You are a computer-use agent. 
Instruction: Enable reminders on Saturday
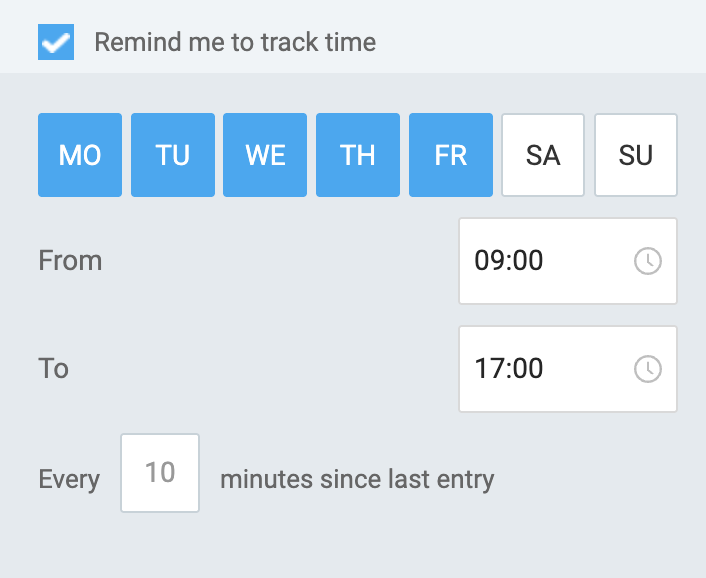coord(543,155)
